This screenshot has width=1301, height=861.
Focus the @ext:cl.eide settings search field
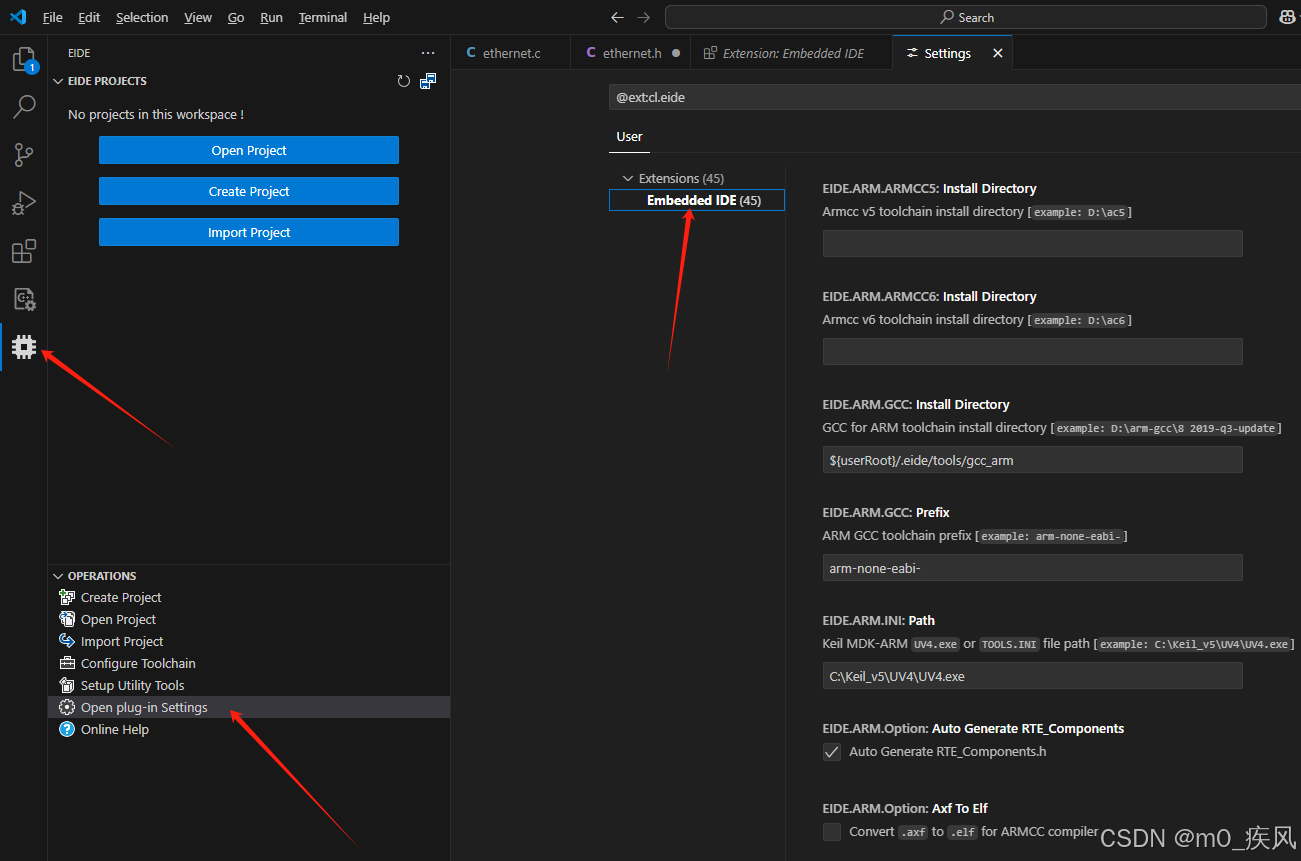954,97
